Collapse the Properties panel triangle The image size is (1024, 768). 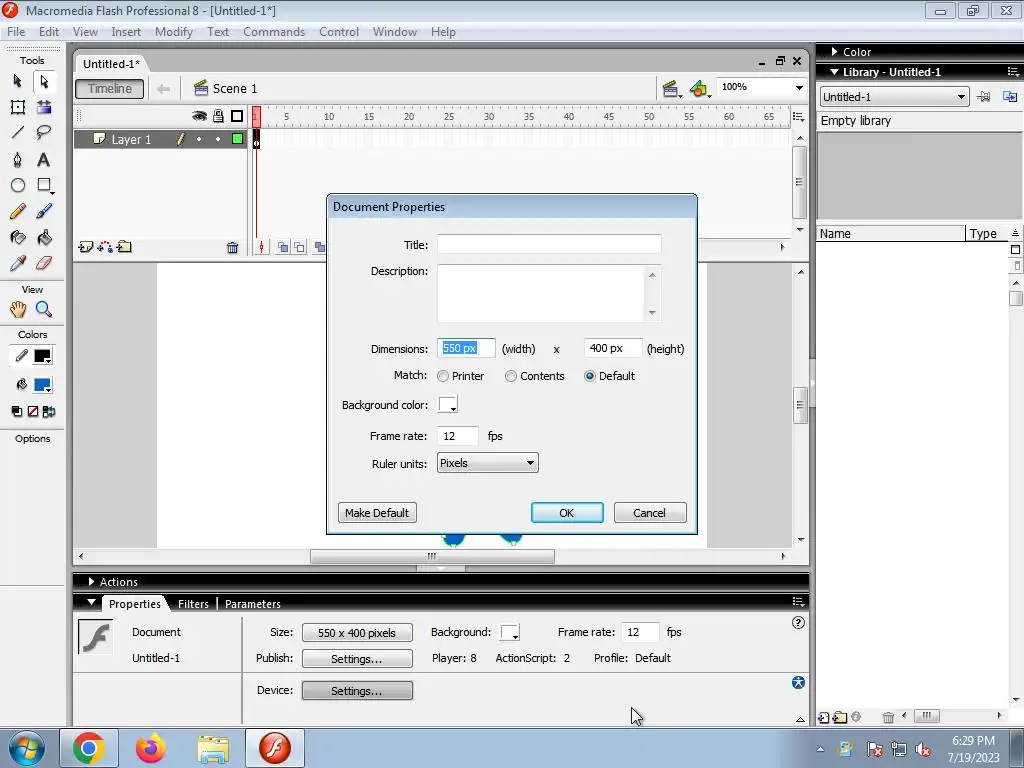pyautogui.click(x=91, y=602)
